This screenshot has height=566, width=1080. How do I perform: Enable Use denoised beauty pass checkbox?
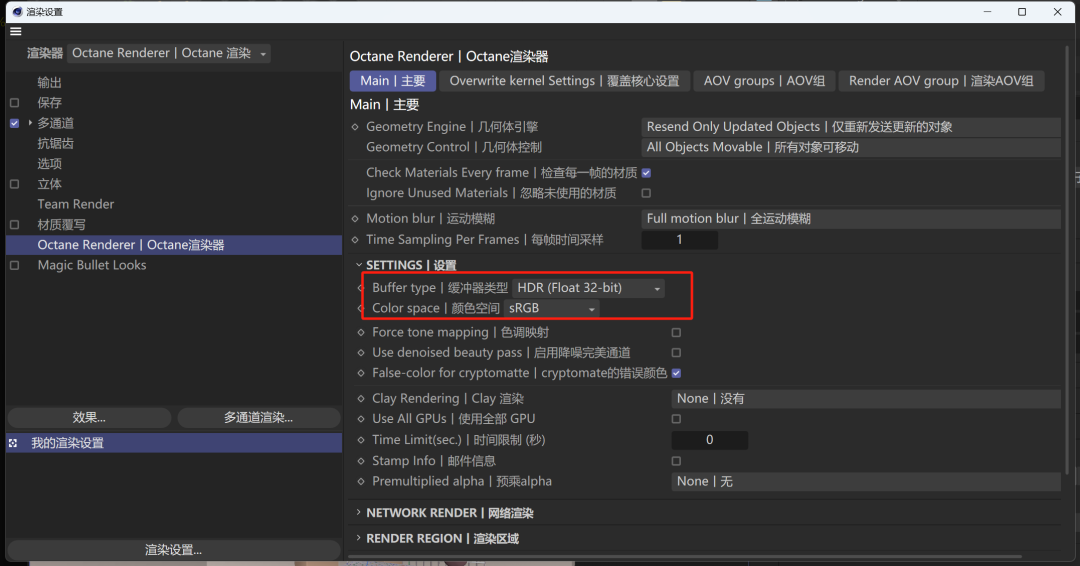coord(676,353)
